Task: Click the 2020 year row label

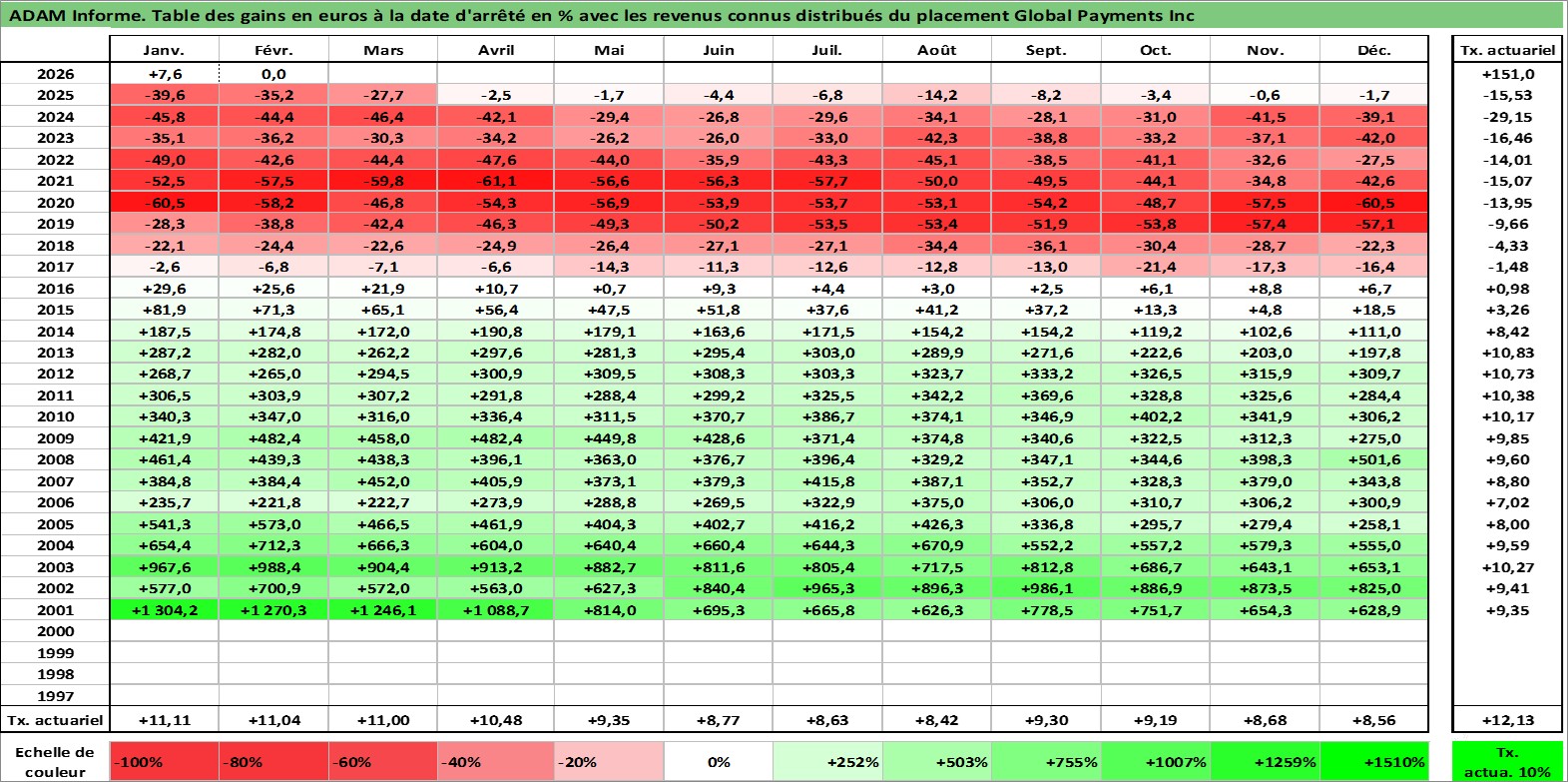Action: (55, 202)
